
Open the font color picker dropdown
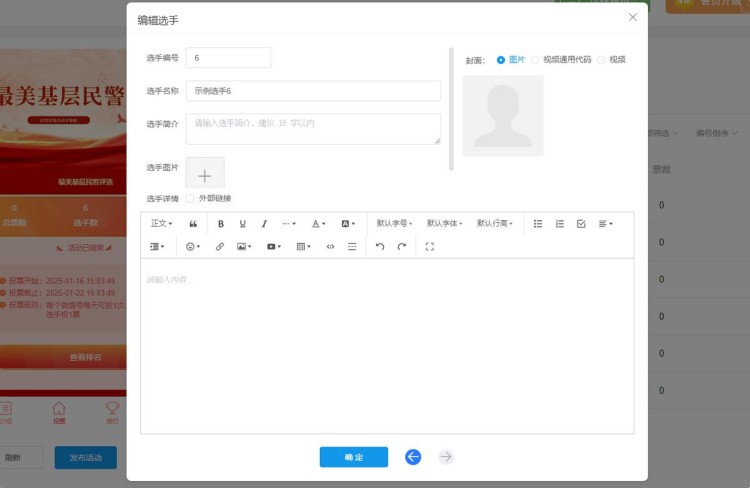pyautogui.click(x=318, y=224)
